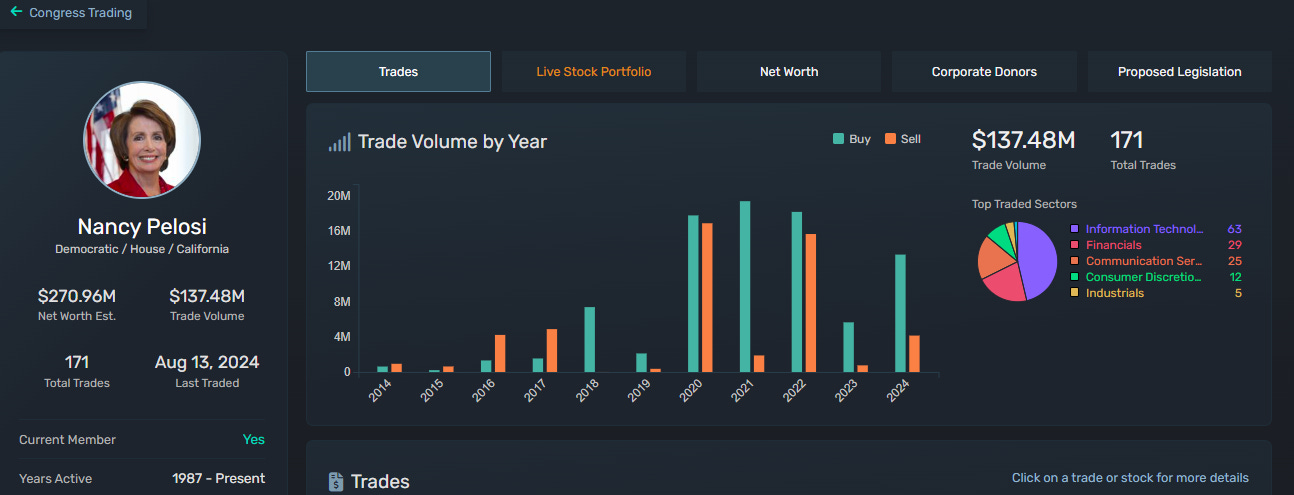Viewport: 1294px width, 495px height.
Task: Click the Aug 13, 2024 Last Traded date
Action: 207,362
